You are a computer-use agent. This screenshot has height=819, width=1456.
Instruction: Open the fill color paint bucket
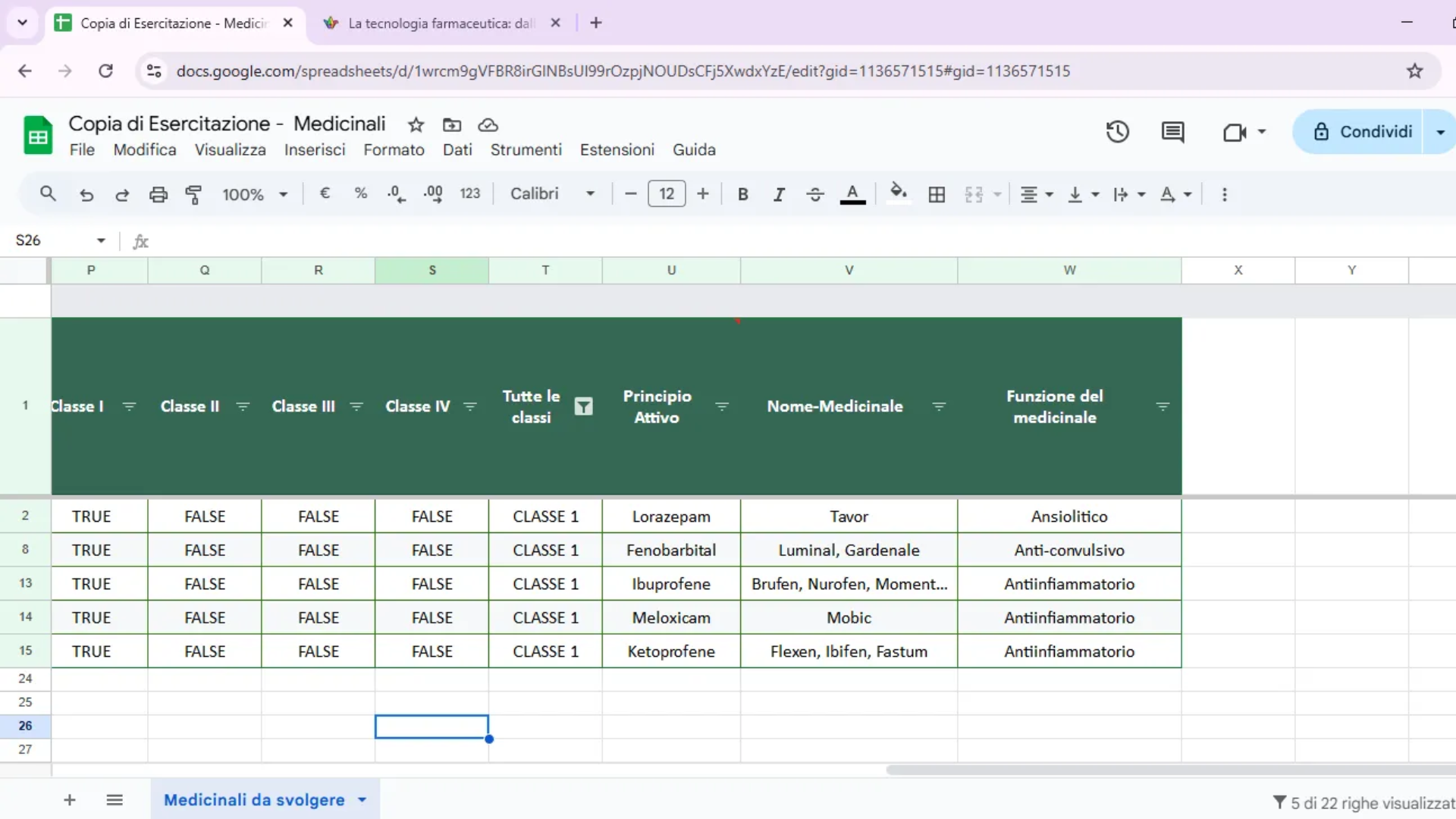point(898,193)
